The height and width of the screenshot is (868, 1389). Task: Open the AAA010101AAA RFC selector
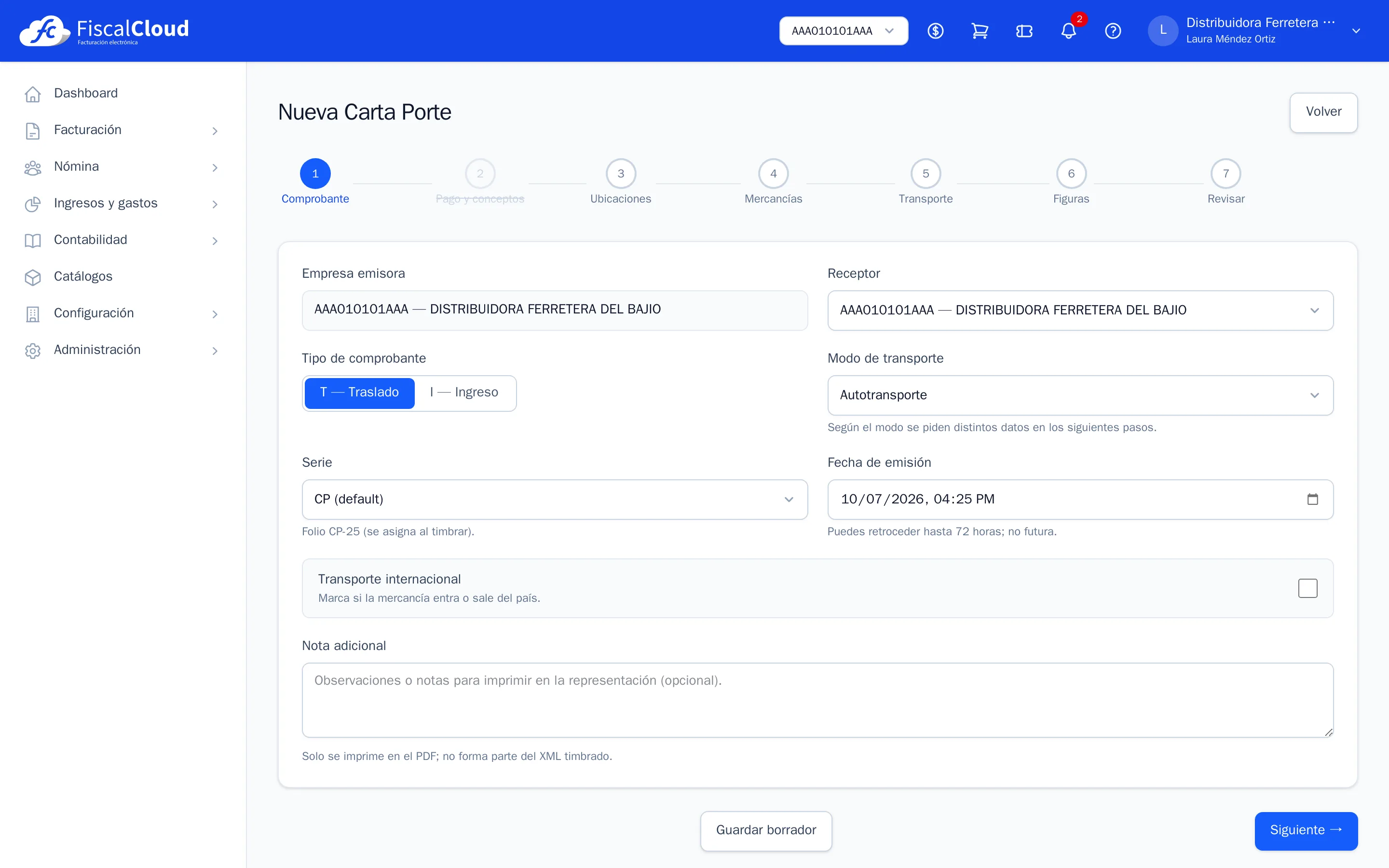click(843, 31)
